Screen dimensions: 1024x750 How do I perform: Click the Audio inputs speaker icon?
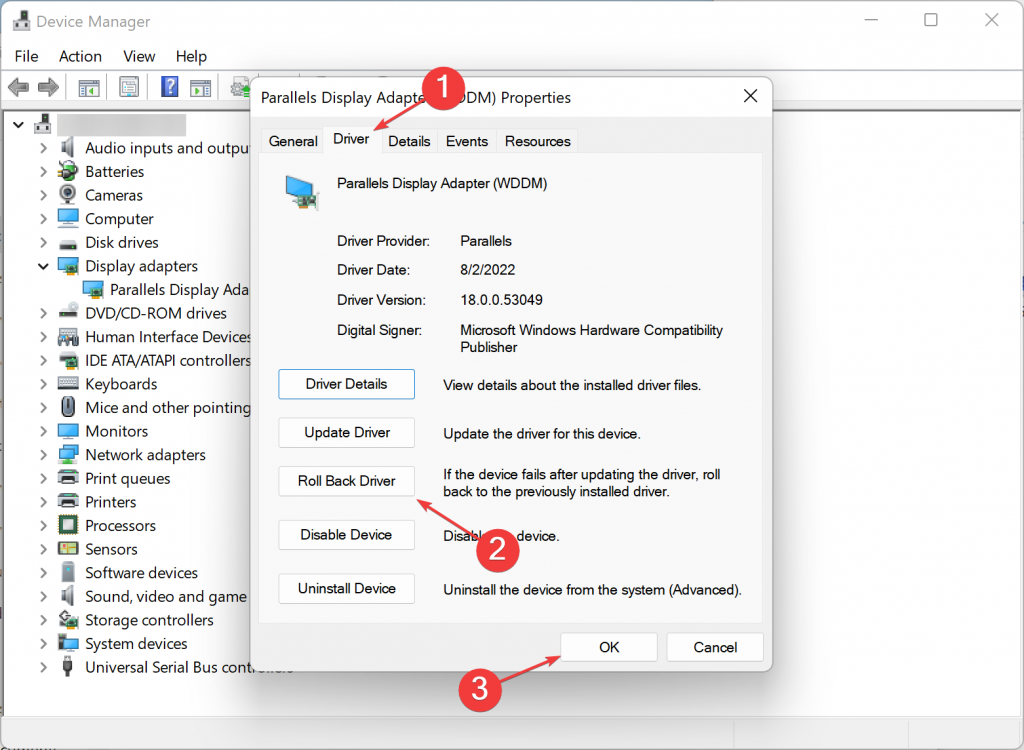click(67, 148)
